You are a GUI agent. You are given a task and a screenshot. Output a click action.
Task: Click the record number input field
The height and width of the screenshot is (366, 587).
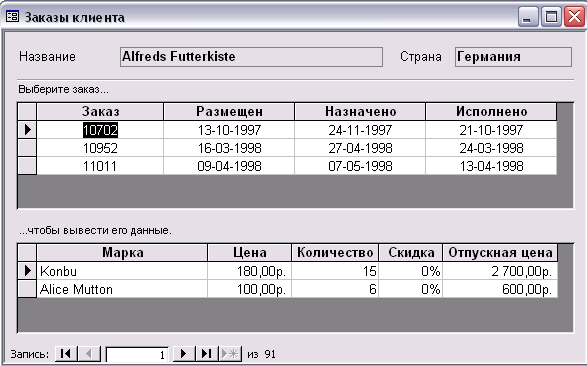(137, 354)
